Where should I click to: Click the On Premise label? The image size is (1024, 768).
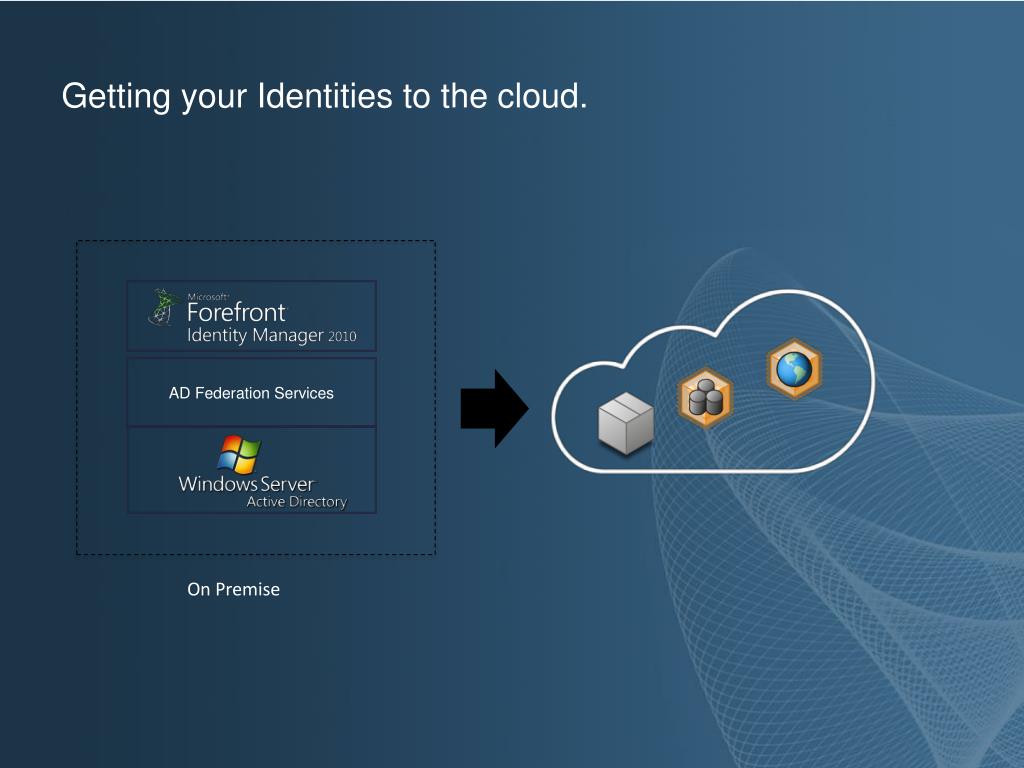point(234,589)
